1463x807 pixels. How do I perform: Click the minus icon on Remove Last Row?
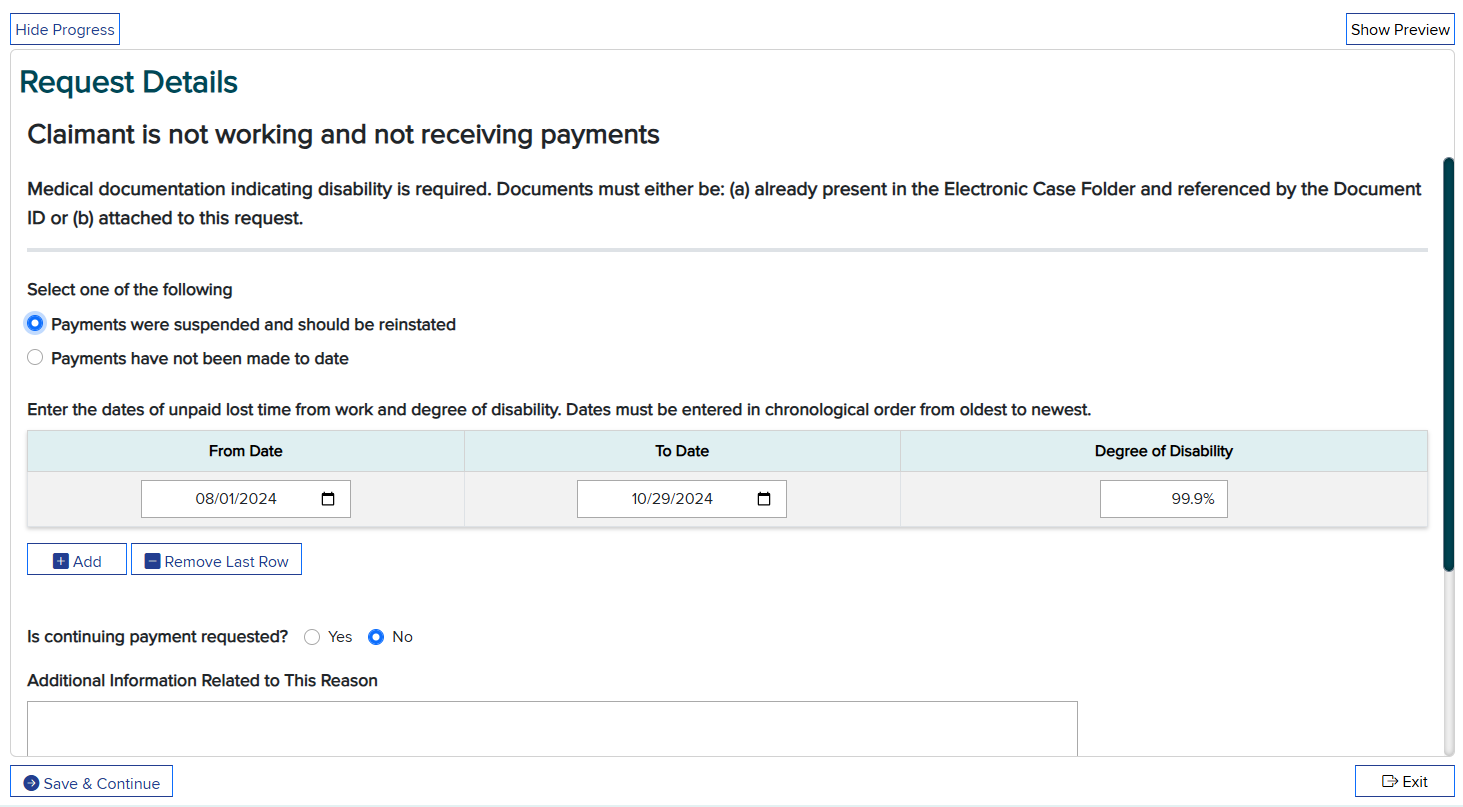tap(152, 562)
